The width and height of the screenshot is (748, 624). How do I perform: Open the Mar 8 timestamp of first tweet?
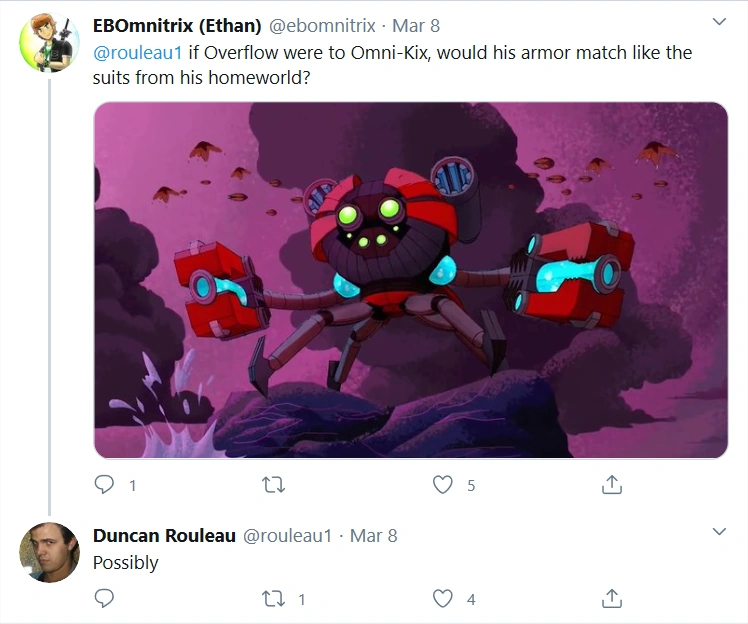click(416, 26)
